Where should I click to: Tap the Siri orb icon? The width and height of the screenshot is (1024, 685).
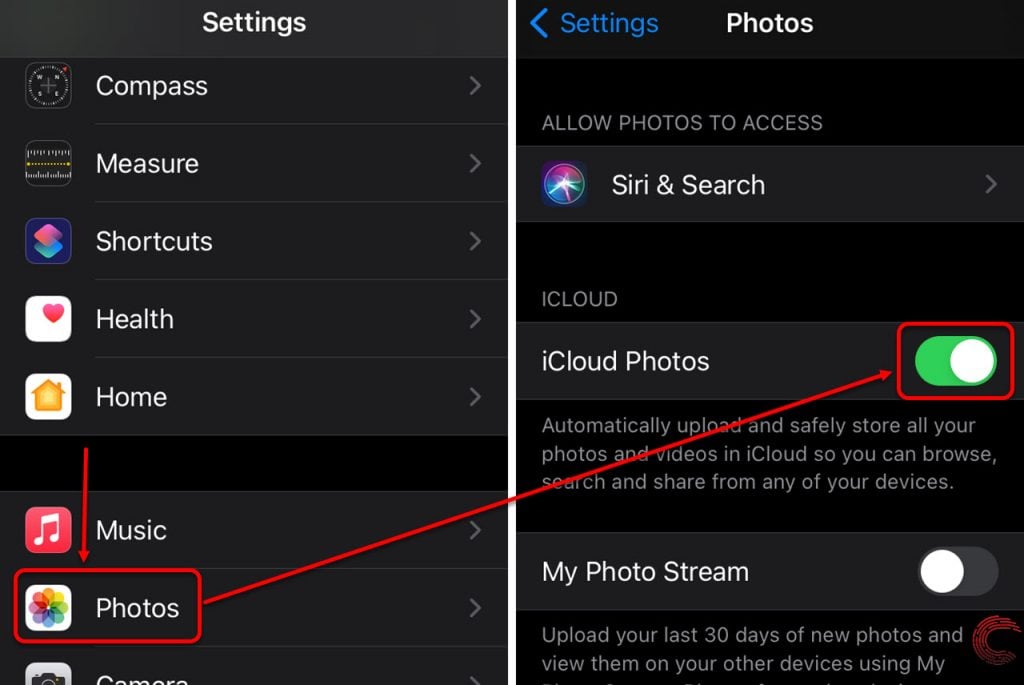(564, 184)
